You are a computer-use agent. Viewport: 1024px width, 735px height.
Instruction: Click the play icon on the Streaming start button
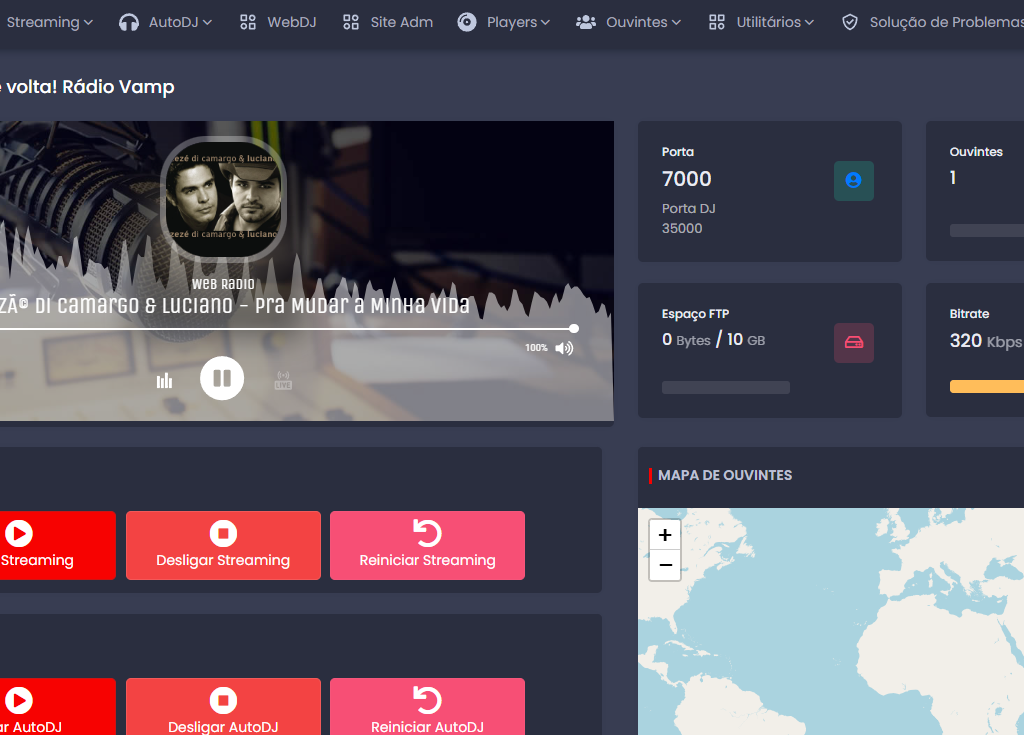pos(19,533)
